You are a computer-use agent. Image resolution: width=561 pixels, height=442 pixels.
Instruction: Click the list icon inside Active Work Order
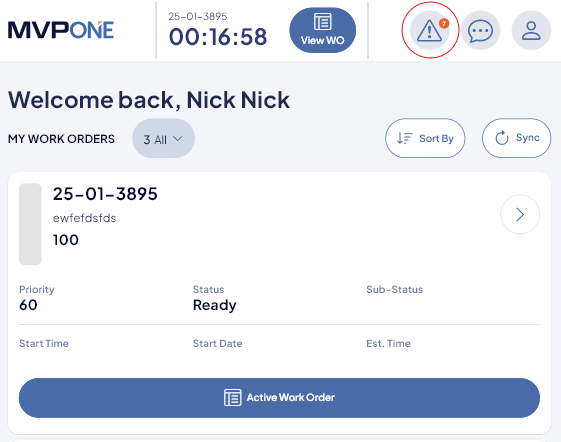coord(233,398)
